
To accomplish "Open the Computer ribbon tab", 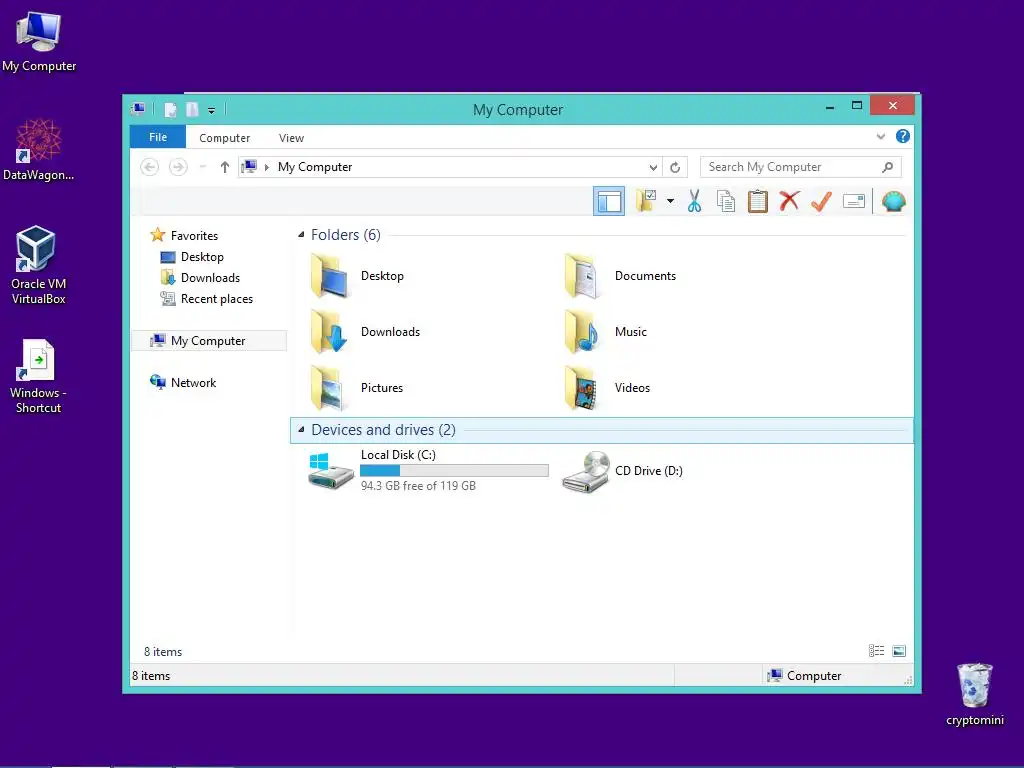I will click(224, 138).
